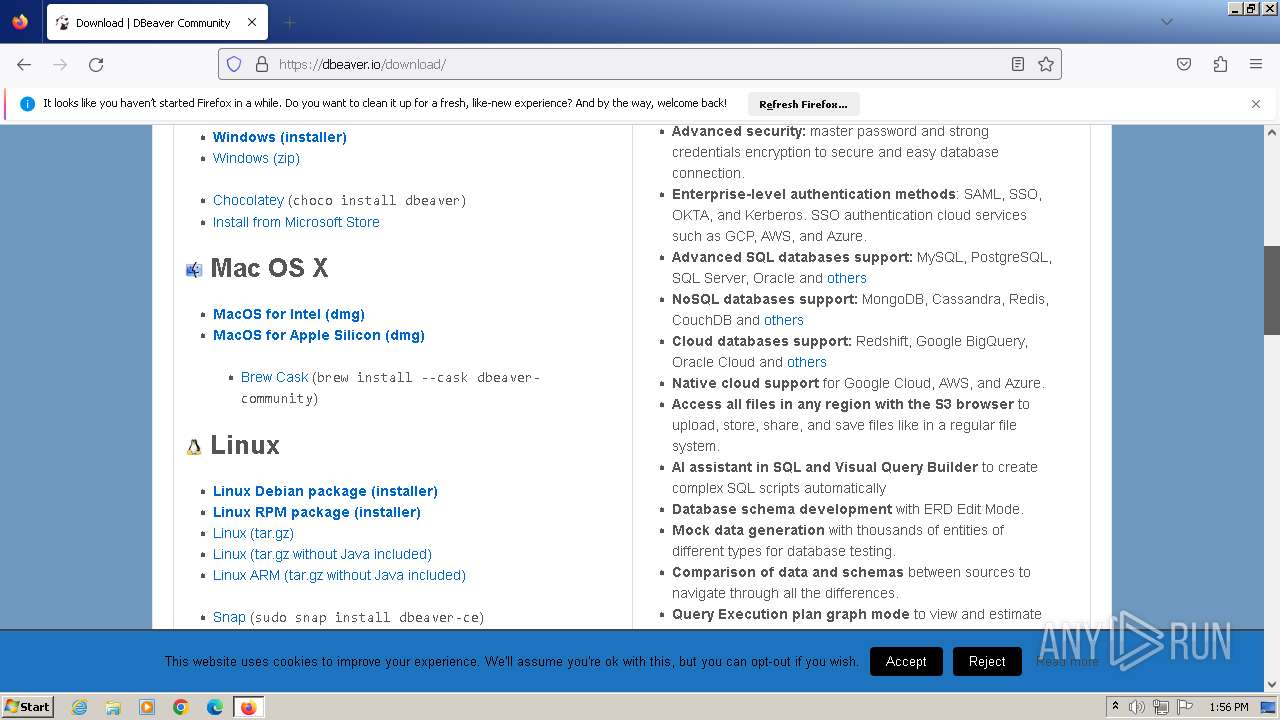Open the Chocolatey link
This screenshot has height=720, width=1280.
(x=248, y=200)
